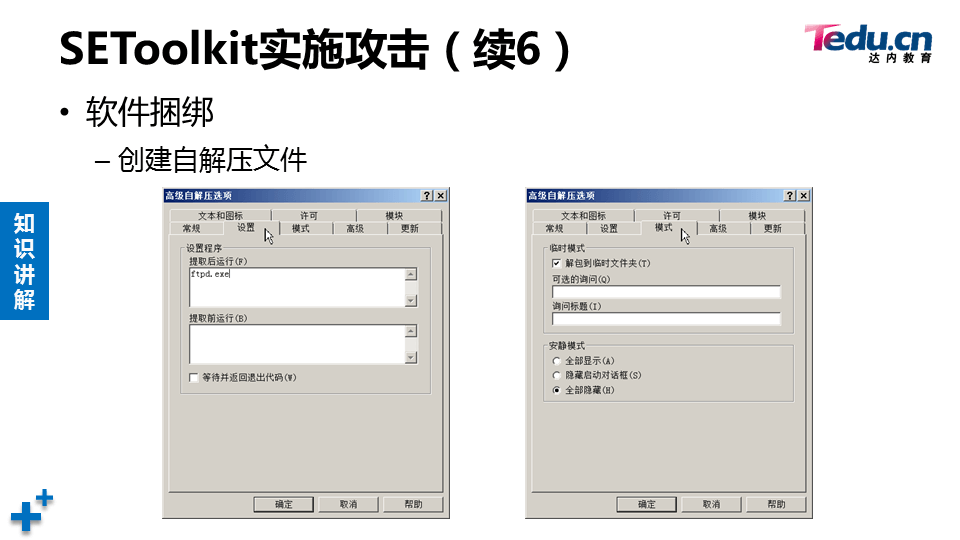Click 帮助 button in 临时模式 dialog
This screenshot has width=960, height=540.
[776, 504]
